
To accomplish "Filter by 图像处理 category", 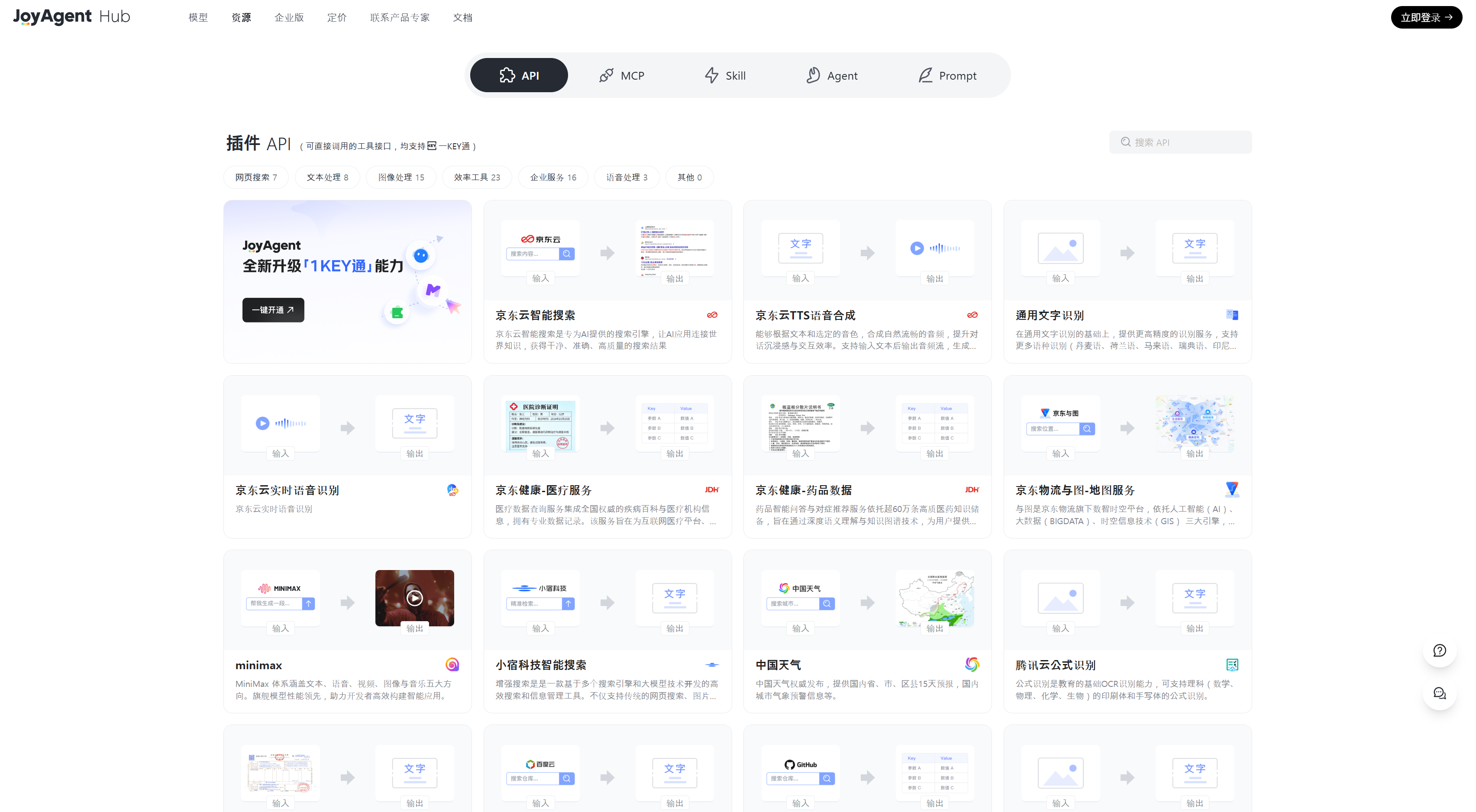I will (x=401, y=177).
